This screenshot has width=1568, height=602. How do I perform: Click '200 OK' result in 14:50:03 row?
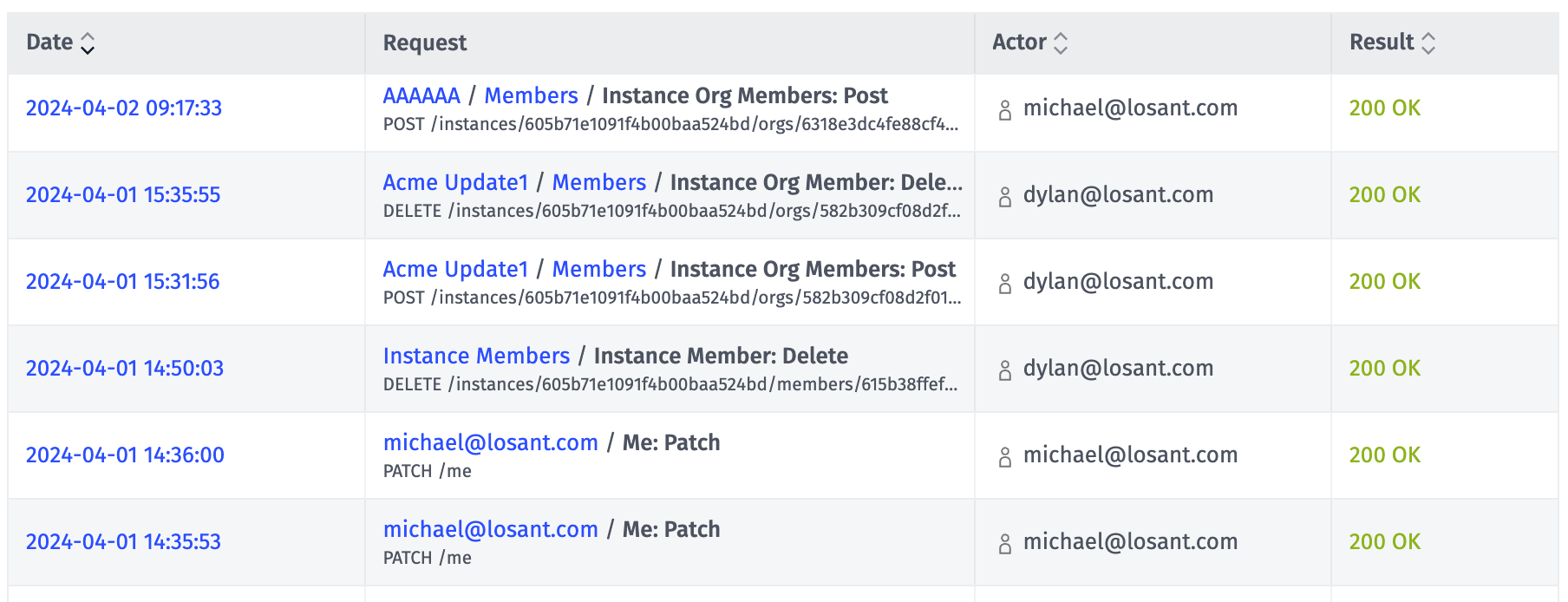[1385, 368]
